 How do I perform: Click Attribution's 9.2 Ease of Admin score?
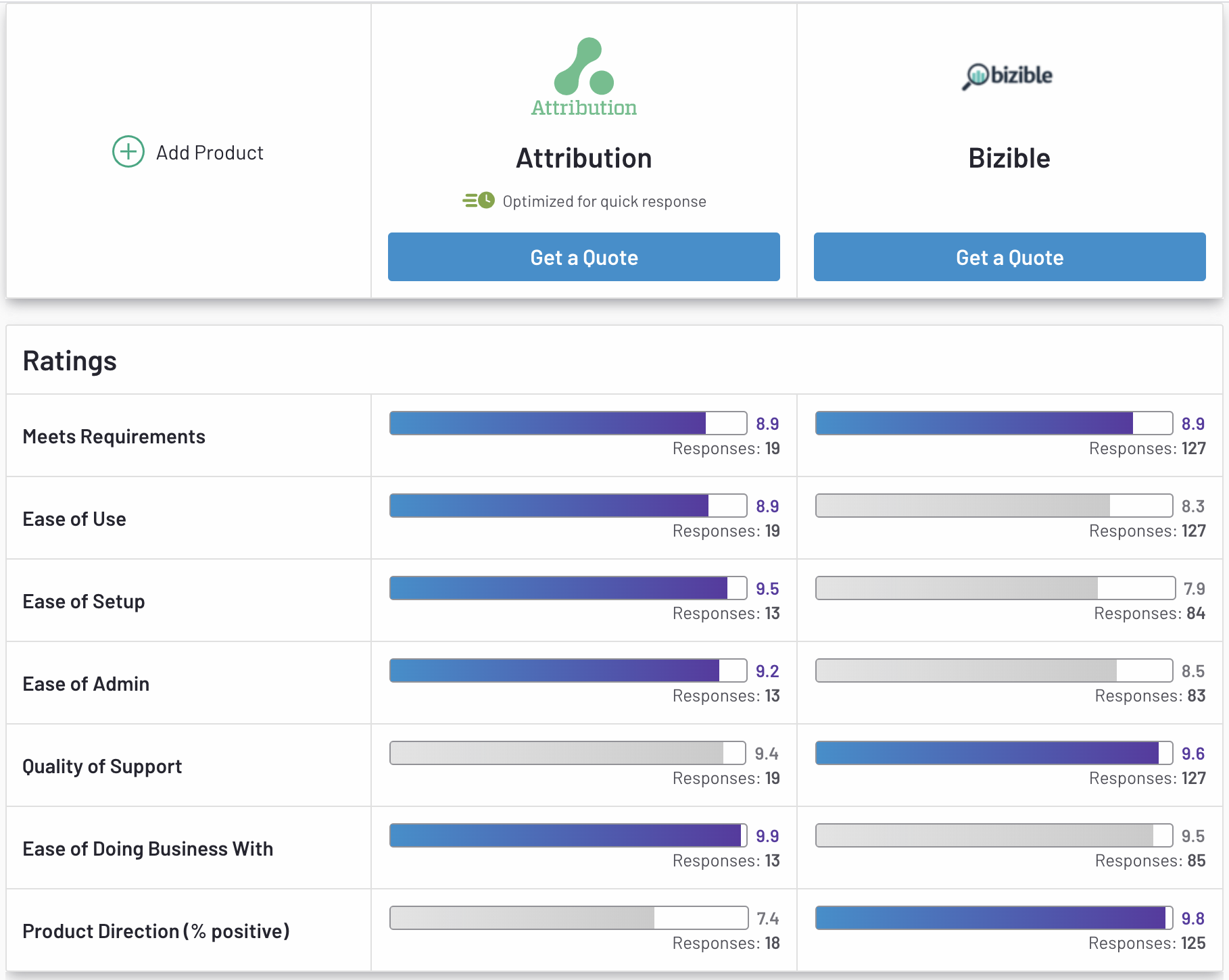click(x=767, y=671)
